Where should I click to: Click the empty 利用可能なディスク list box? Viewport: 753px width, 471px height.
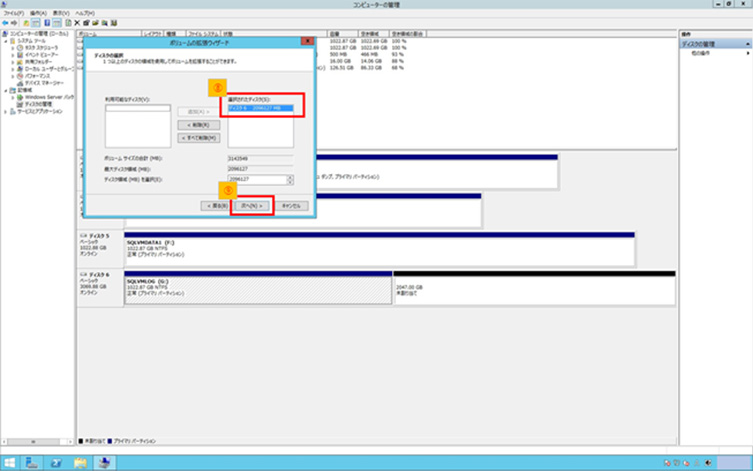click(138, 126)
